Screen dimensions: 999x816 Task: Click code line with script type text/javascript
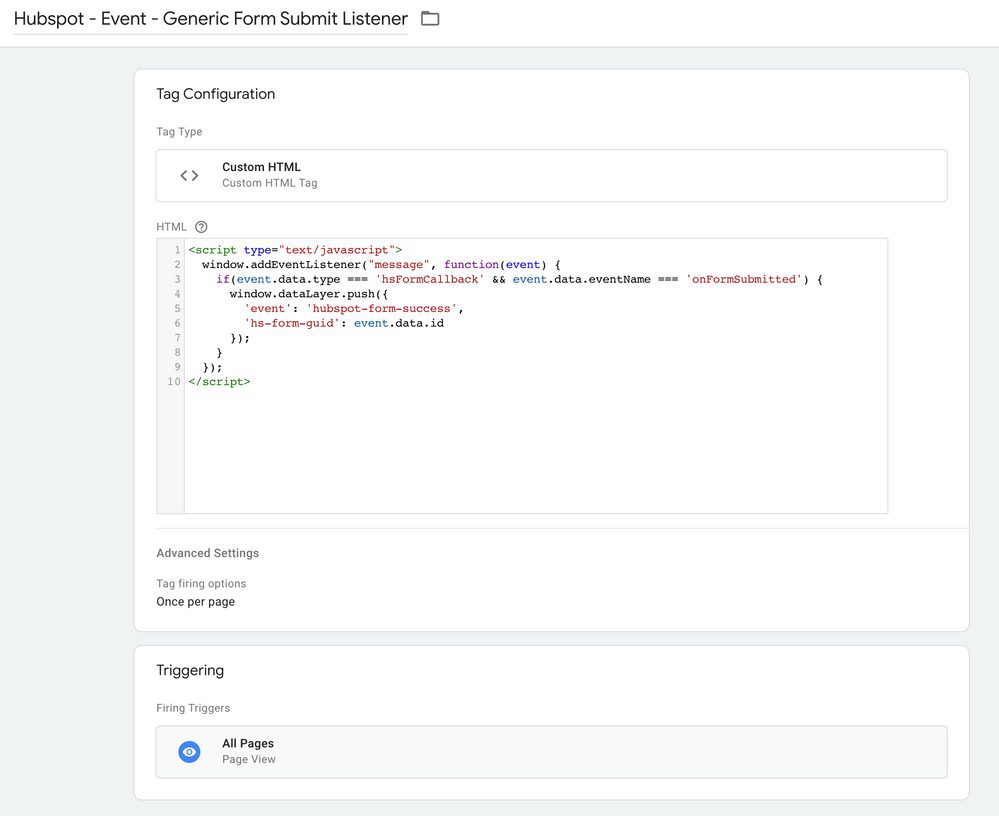coord(295,250)
